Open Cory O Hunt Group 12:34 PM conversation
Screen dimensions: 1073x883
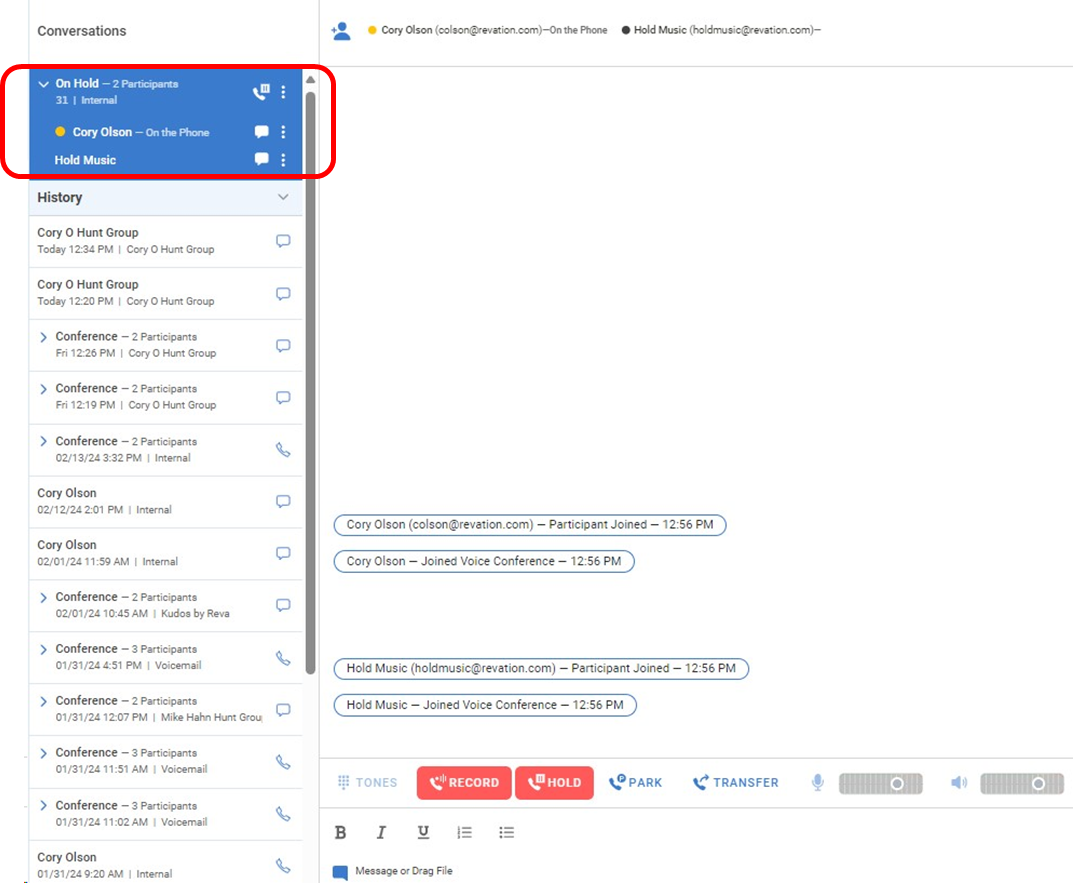tap(150, 241)
